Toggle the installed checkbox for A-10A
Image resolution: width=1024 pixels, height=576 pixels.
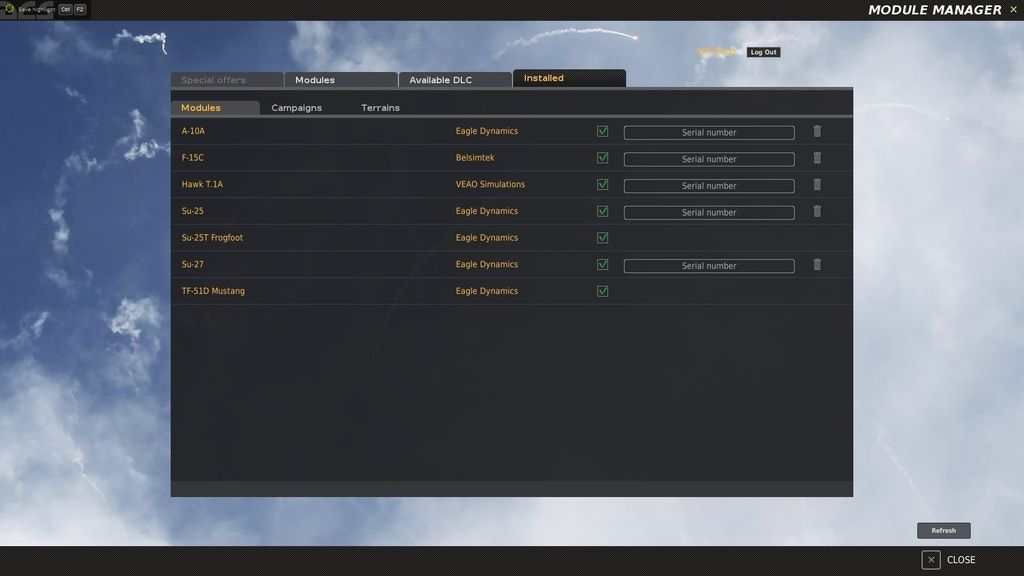pos(602,131)
